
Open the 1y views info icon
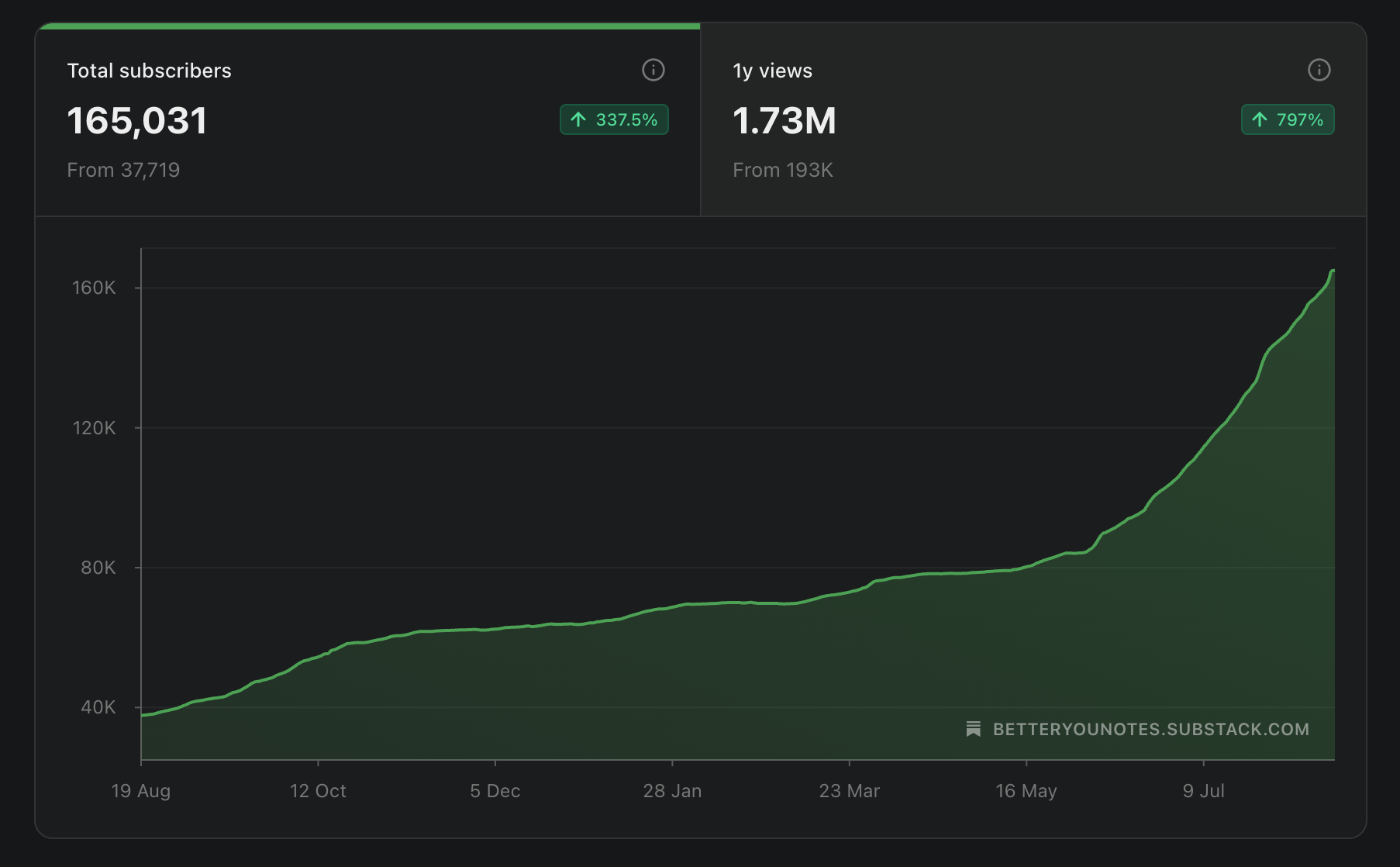(1319, 70)
